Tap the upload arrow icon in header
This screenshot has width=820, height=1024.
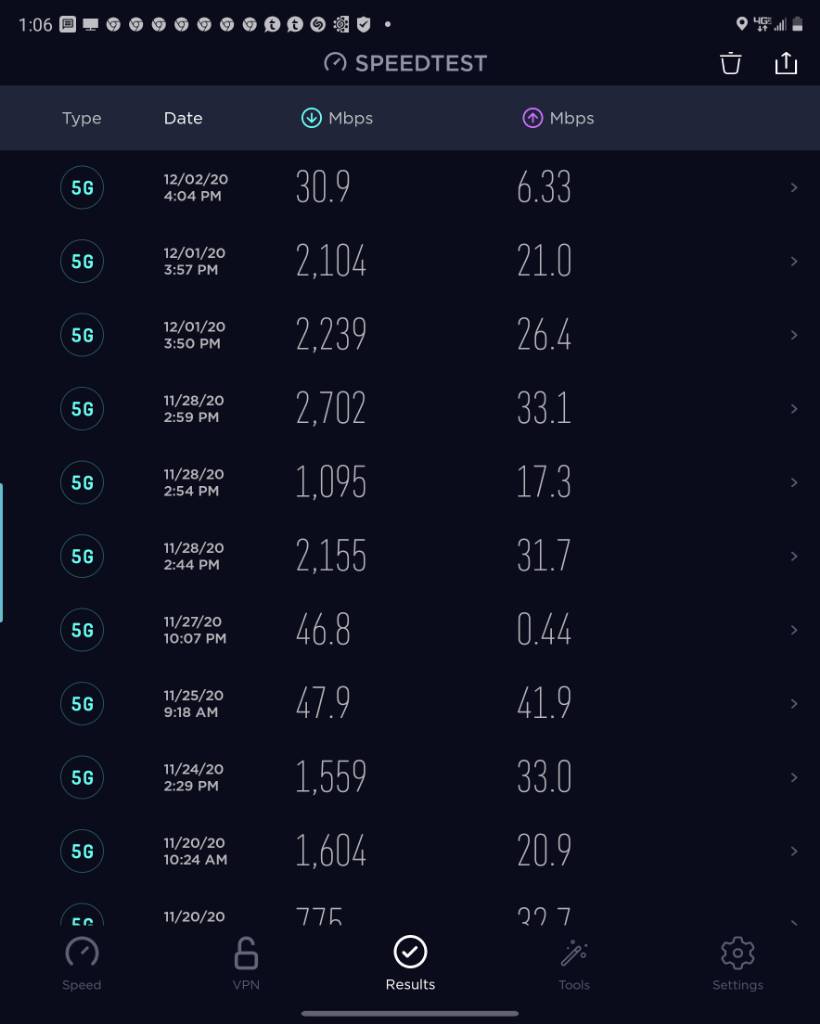click(533, 118)
